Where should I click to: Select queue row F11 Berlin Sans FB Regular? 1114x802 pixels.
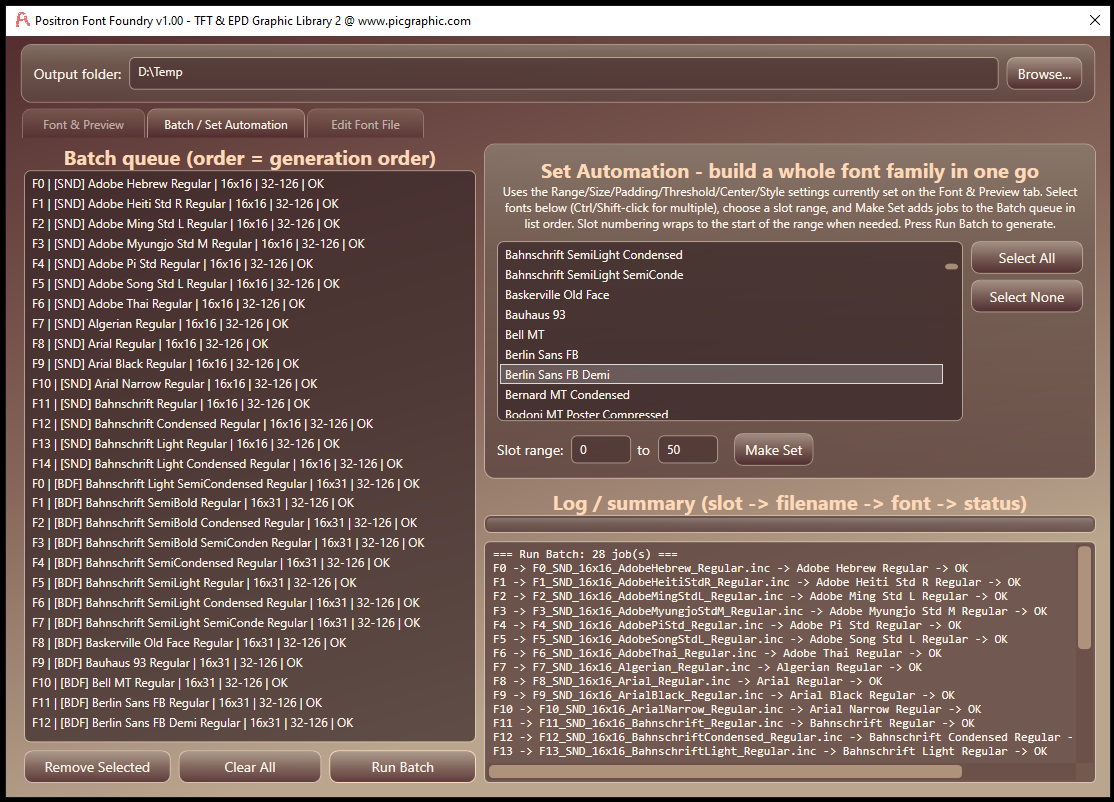249,702
